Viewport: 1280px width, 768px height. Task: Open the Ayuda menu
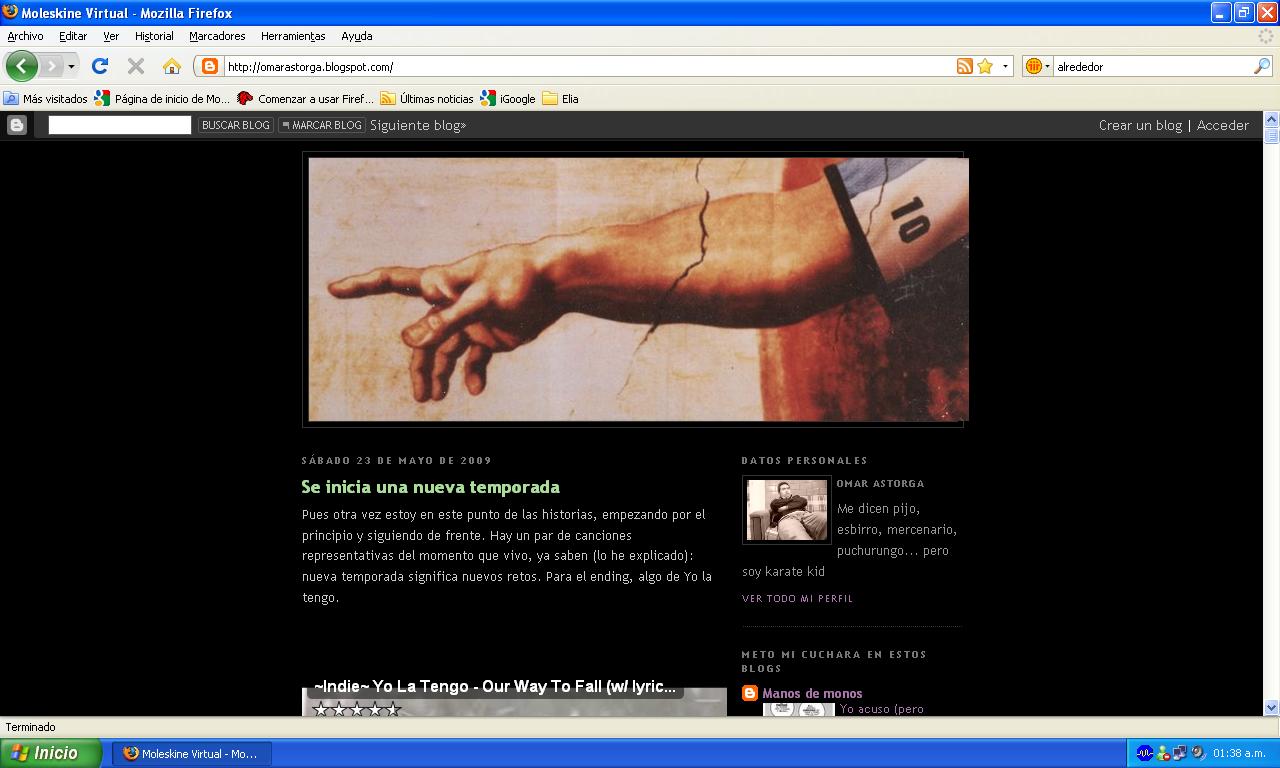[357, 36]
